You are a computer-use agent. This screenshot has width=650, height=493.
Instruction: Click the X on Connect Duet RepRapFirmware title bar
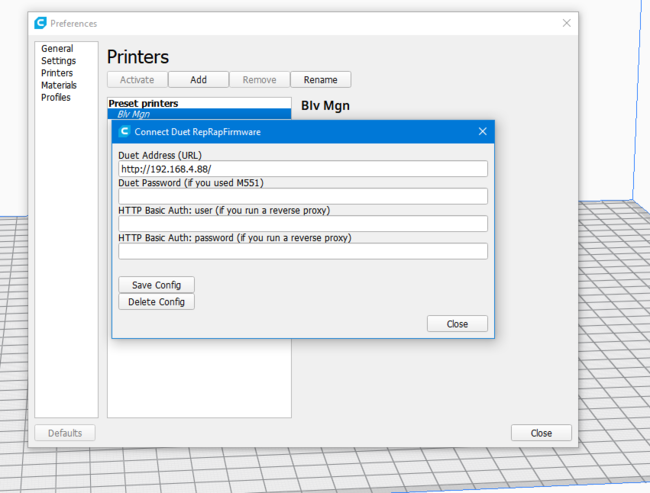point(483,131)
